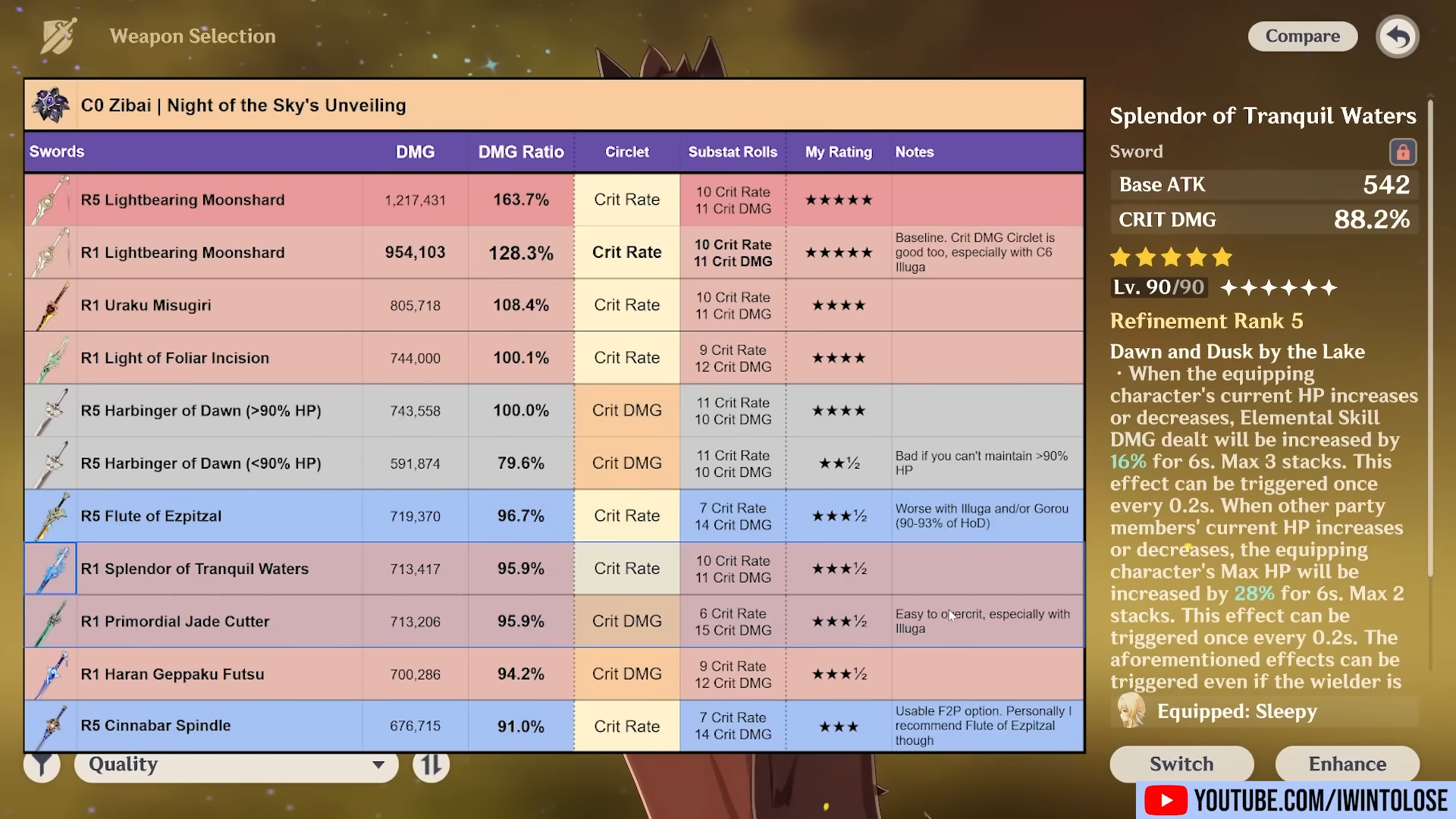The height and width of the screenshot is (819, 1456).
Task: Select the Uraku Misugiri sword icon
Action: pyautogui.click(x=51, y=306)
